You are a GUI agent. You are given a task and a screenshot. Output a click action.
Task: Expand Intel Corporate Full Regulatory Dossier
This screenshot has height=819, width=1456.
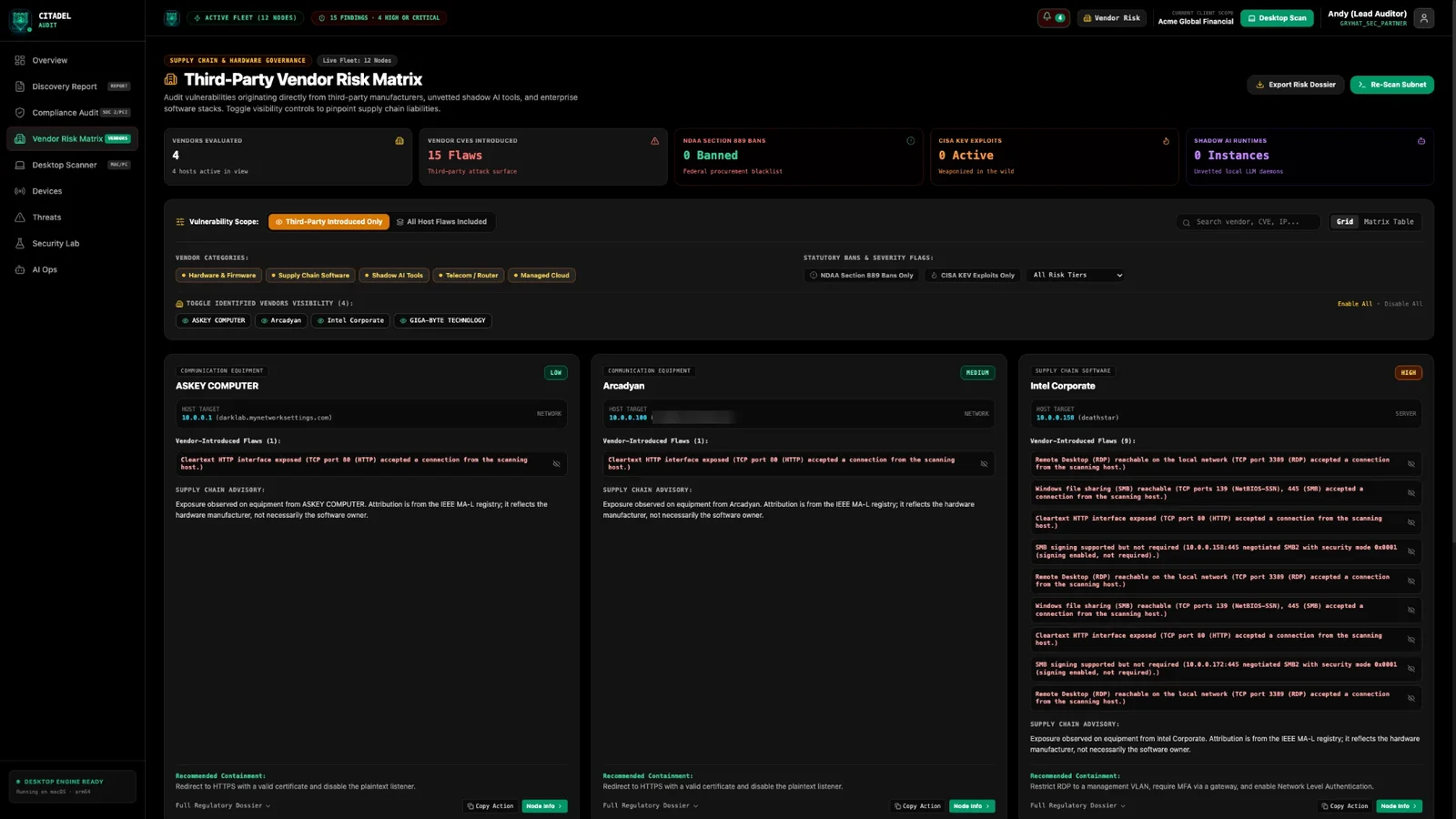pyautogui.click(x=1077, y=805)
